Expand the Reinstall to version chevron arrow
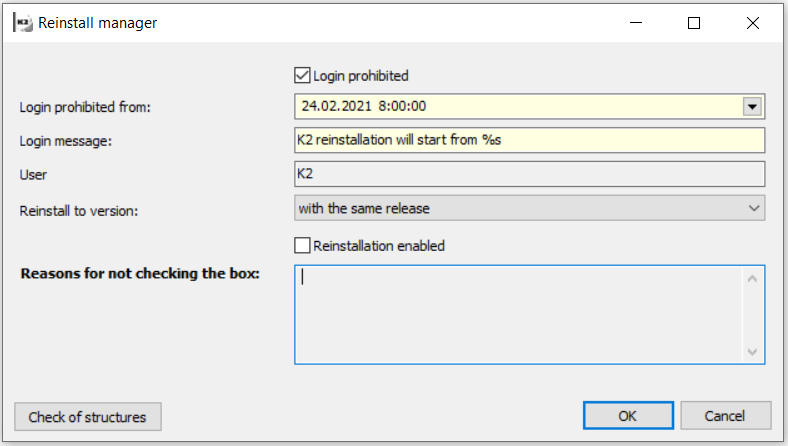Screen dimensions: 788x446 click(x=753, y=208)
